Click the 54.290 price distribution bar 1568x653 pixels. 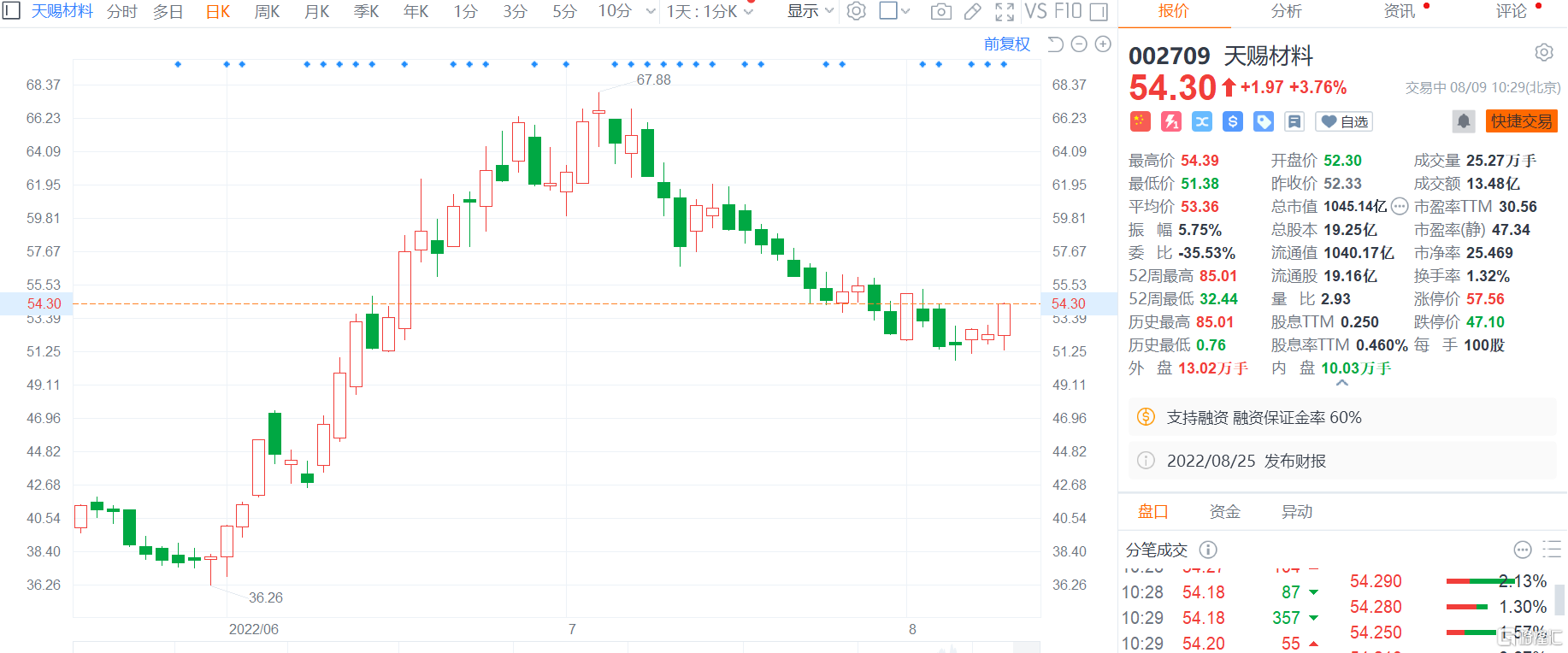pos(1480,581)
